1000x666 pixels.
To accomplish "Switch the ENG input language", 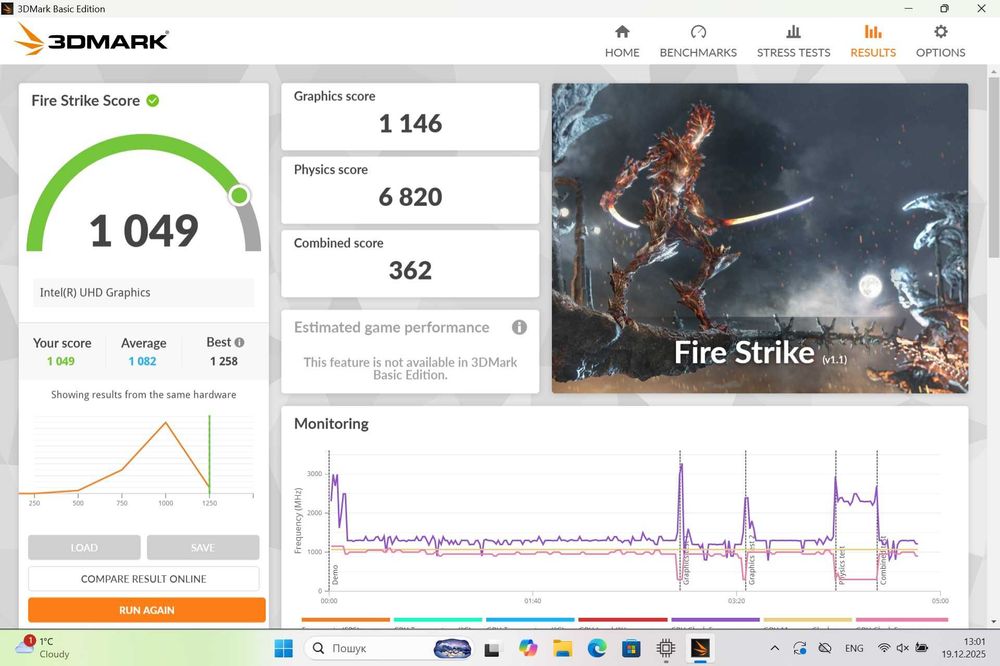I will [854, 648].
